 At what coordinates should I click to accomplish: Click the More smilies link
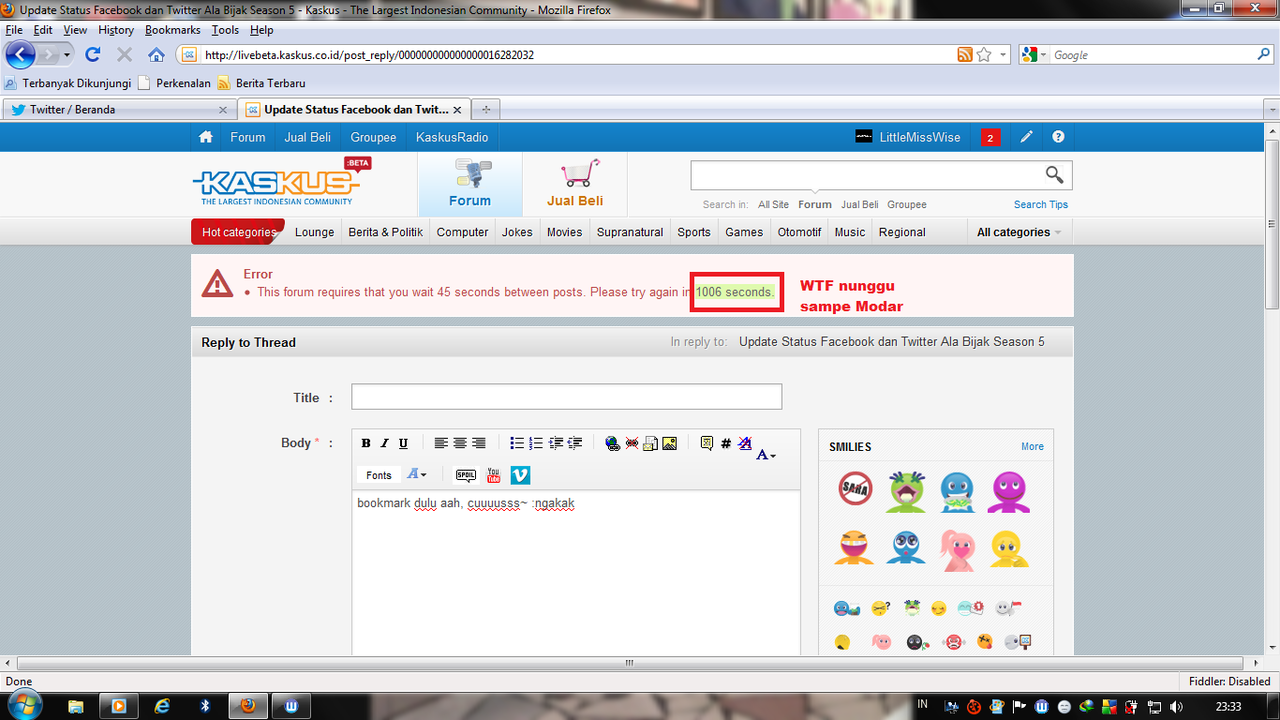point(1032,447)
